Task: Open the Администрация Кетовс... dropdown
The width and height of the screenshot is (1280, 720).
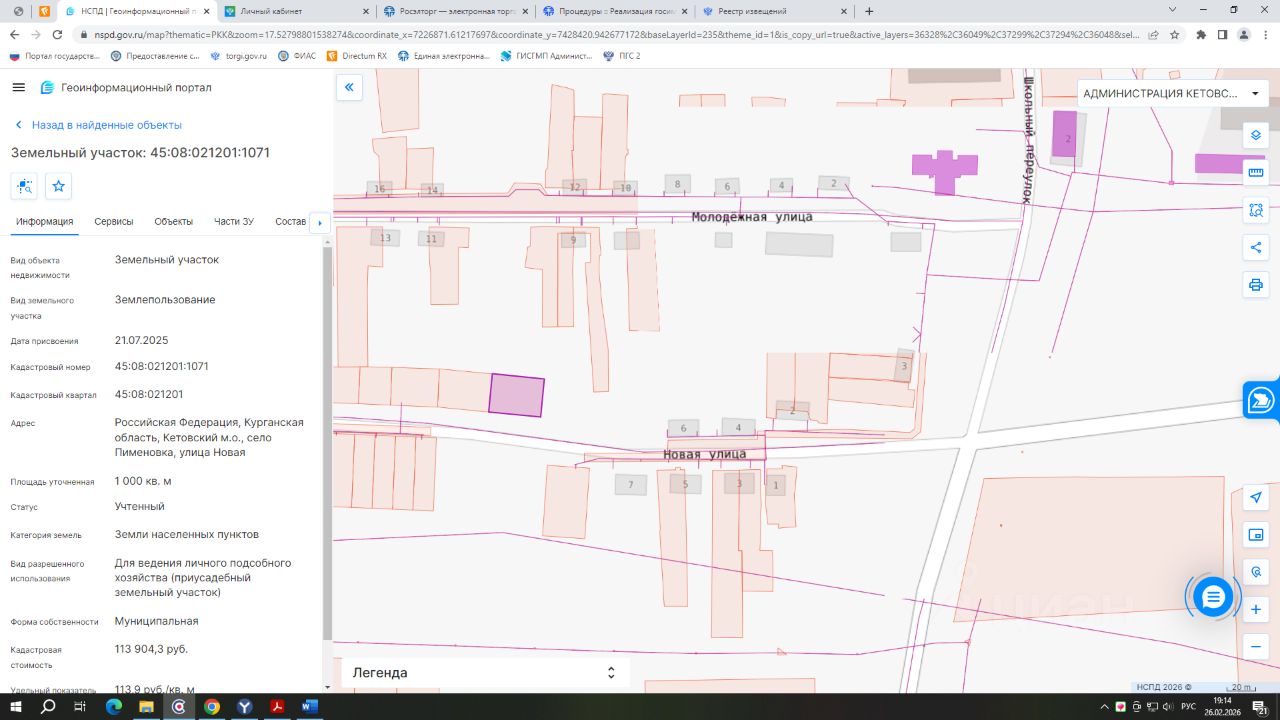Action: click(x=1172, y=93)
